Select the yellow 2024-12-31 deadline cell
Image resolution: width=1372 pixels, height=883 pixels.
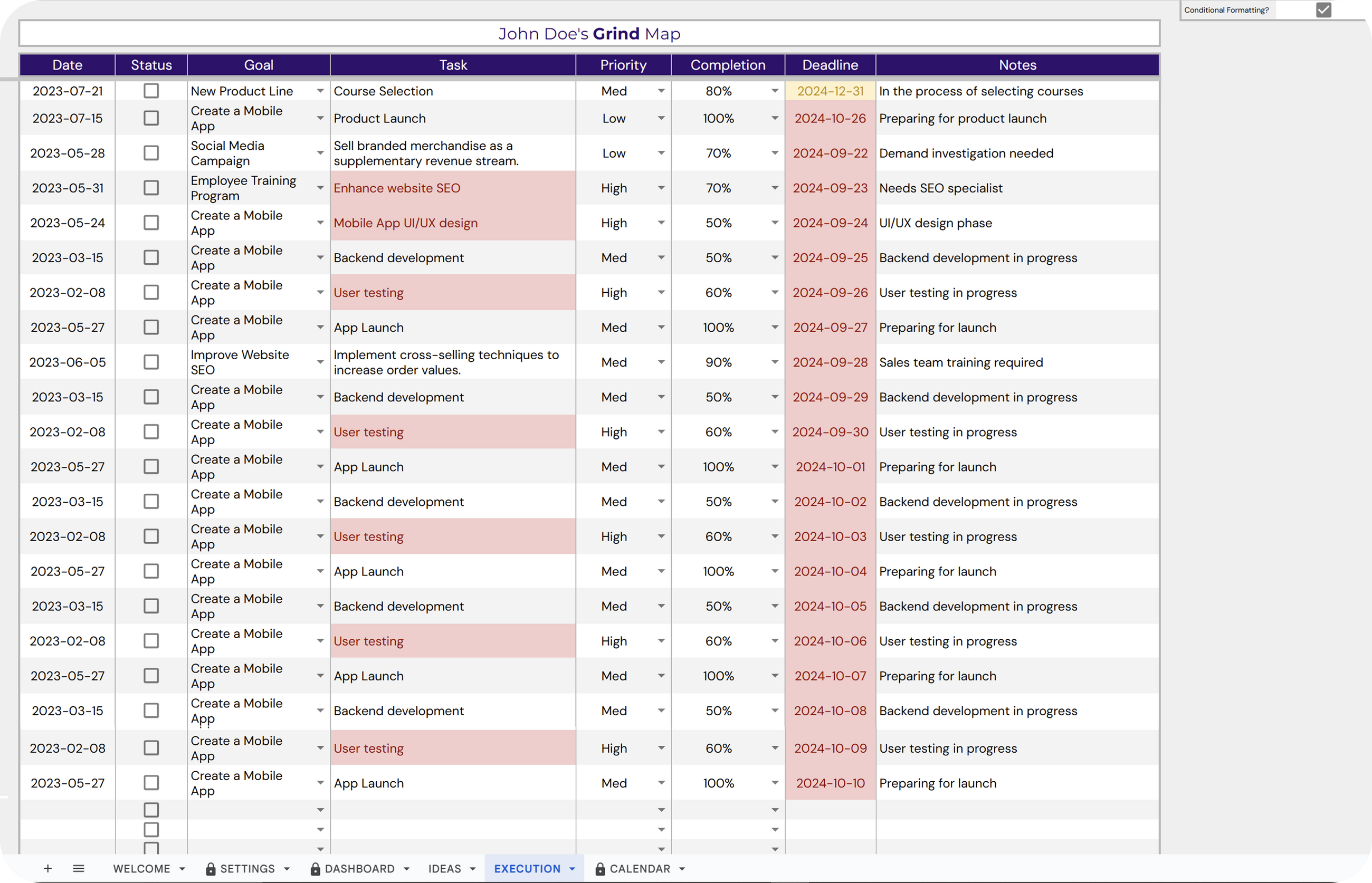pyautogui.click(x=830, y=91)
